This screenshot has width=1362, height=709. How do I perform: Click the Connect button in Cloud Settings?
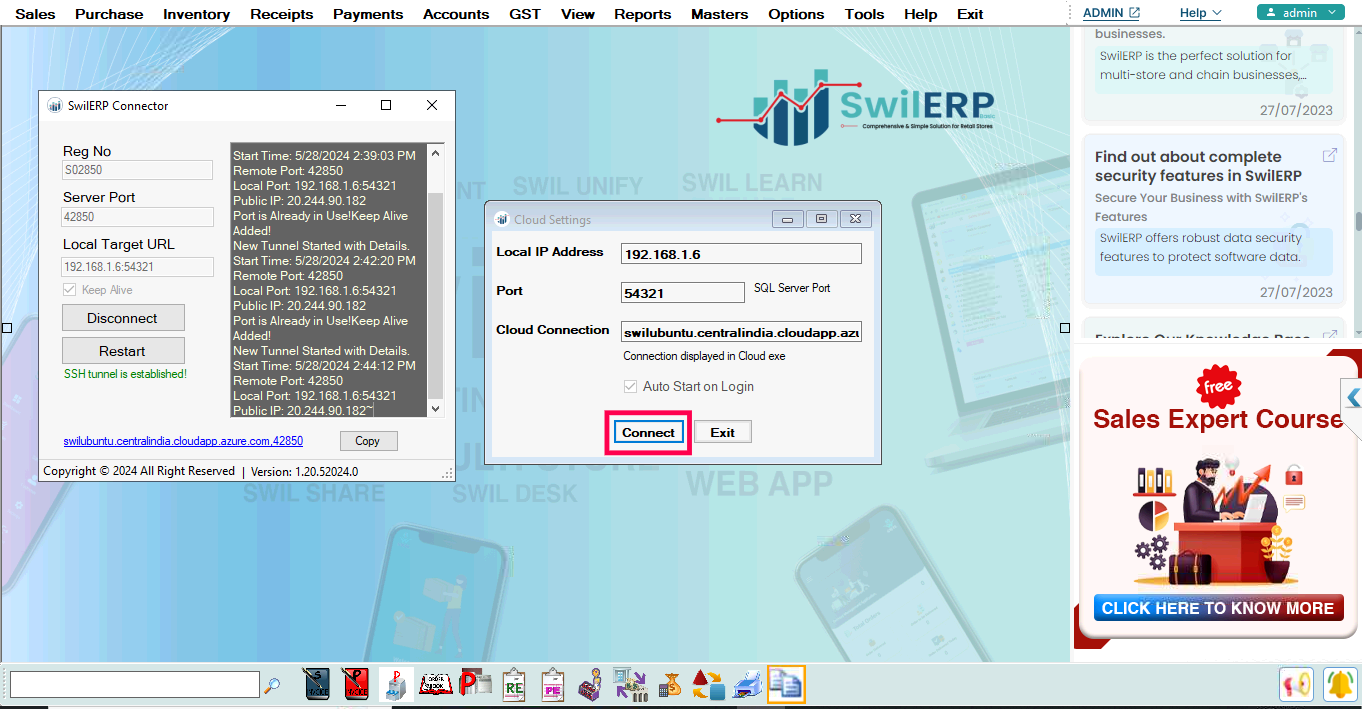[648, 432]
